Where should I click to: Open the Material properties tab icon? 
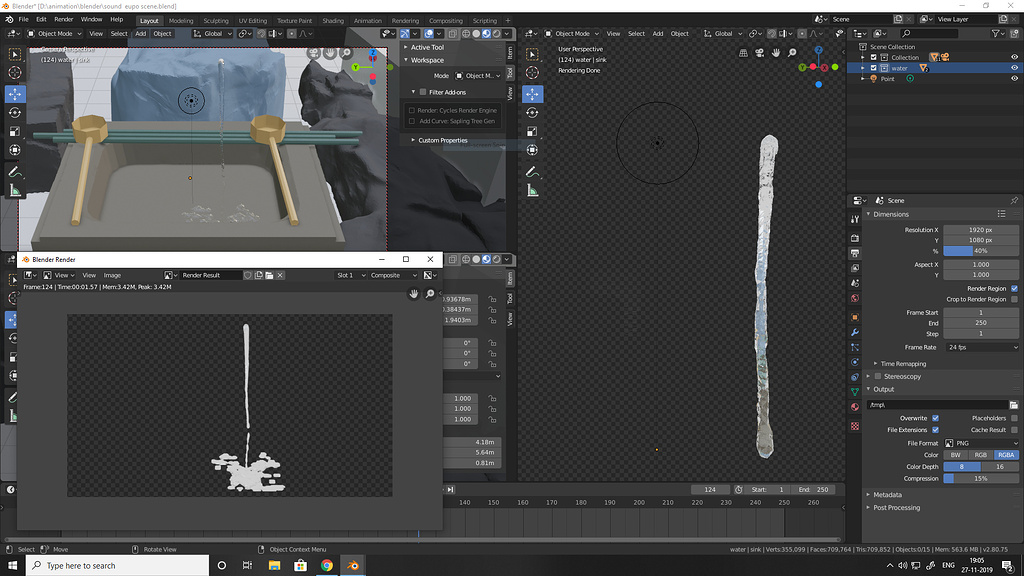855,407
